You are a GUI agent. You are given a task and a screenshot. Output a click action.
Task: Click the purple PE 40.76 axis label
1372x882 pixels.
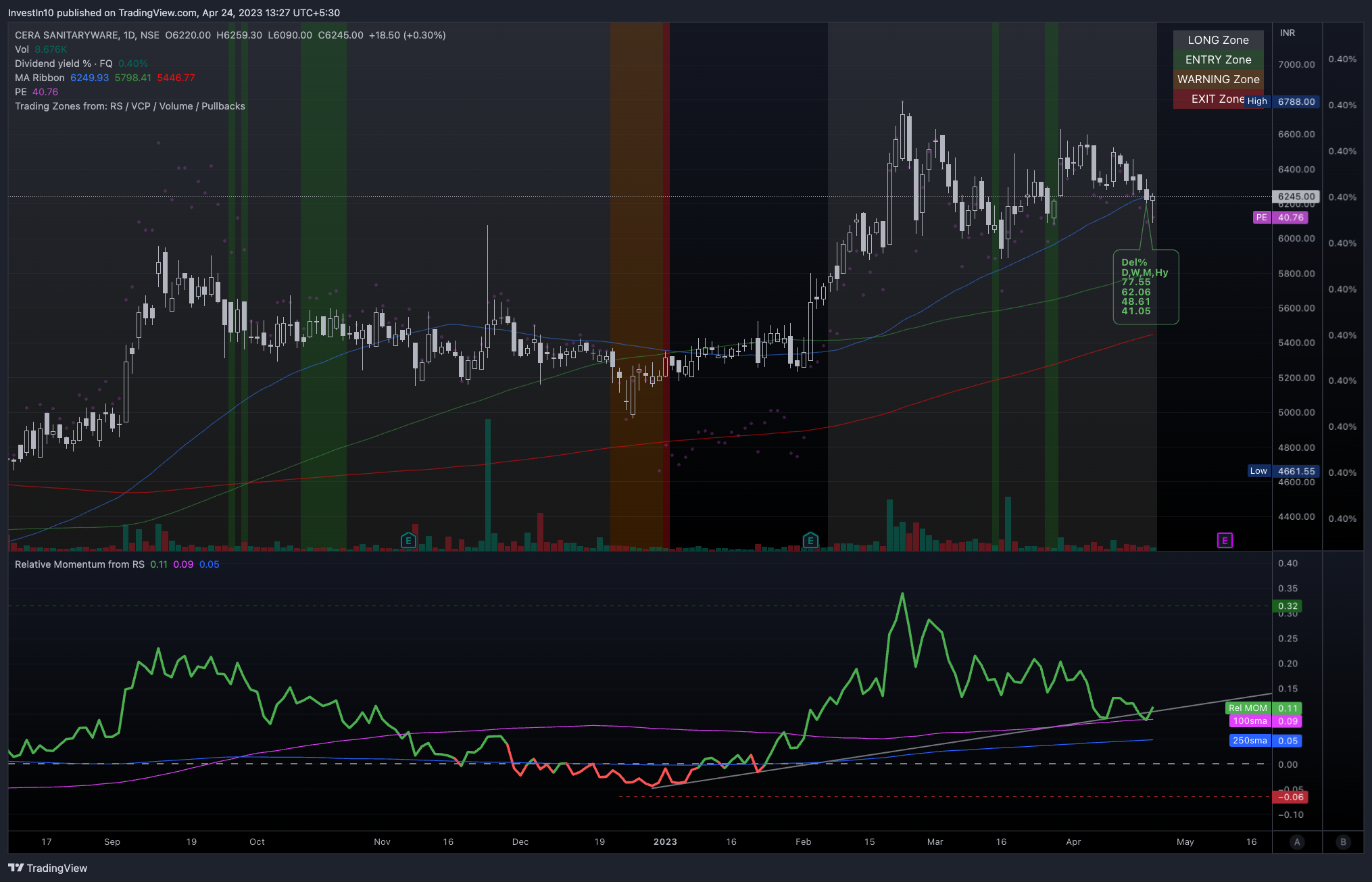point(1280,218)
